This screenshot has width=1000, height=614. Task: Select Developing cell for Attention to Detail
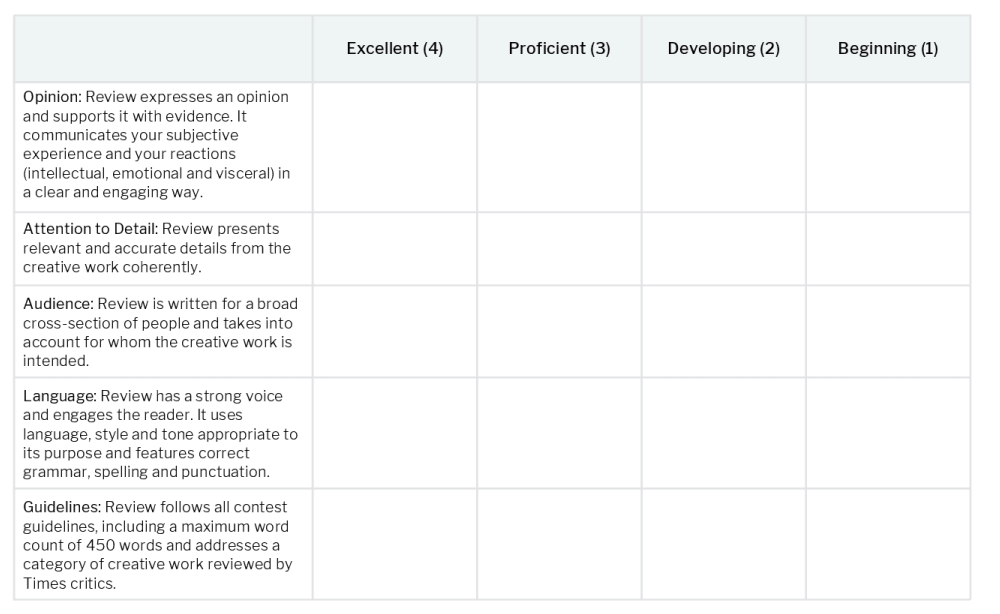[x=723, y=249]
